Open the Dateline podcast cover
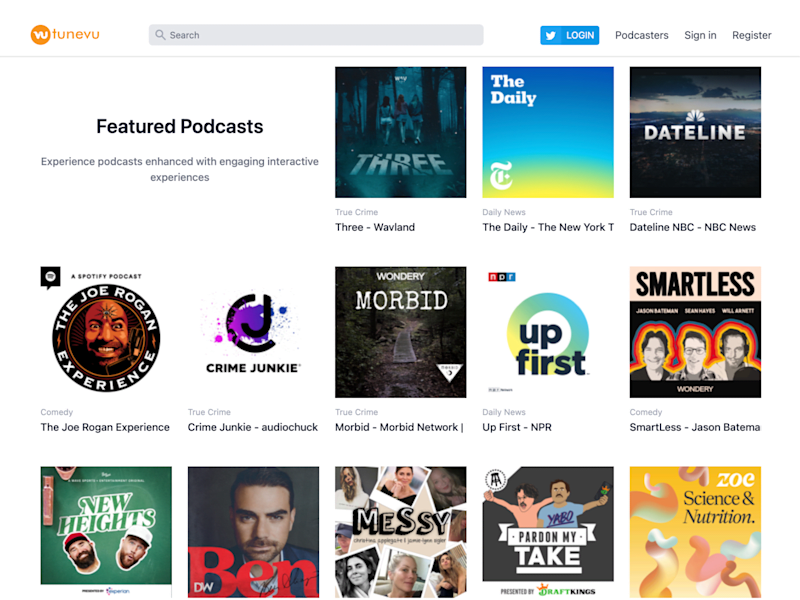Screen dimensions: 800x600 point(695,132)
